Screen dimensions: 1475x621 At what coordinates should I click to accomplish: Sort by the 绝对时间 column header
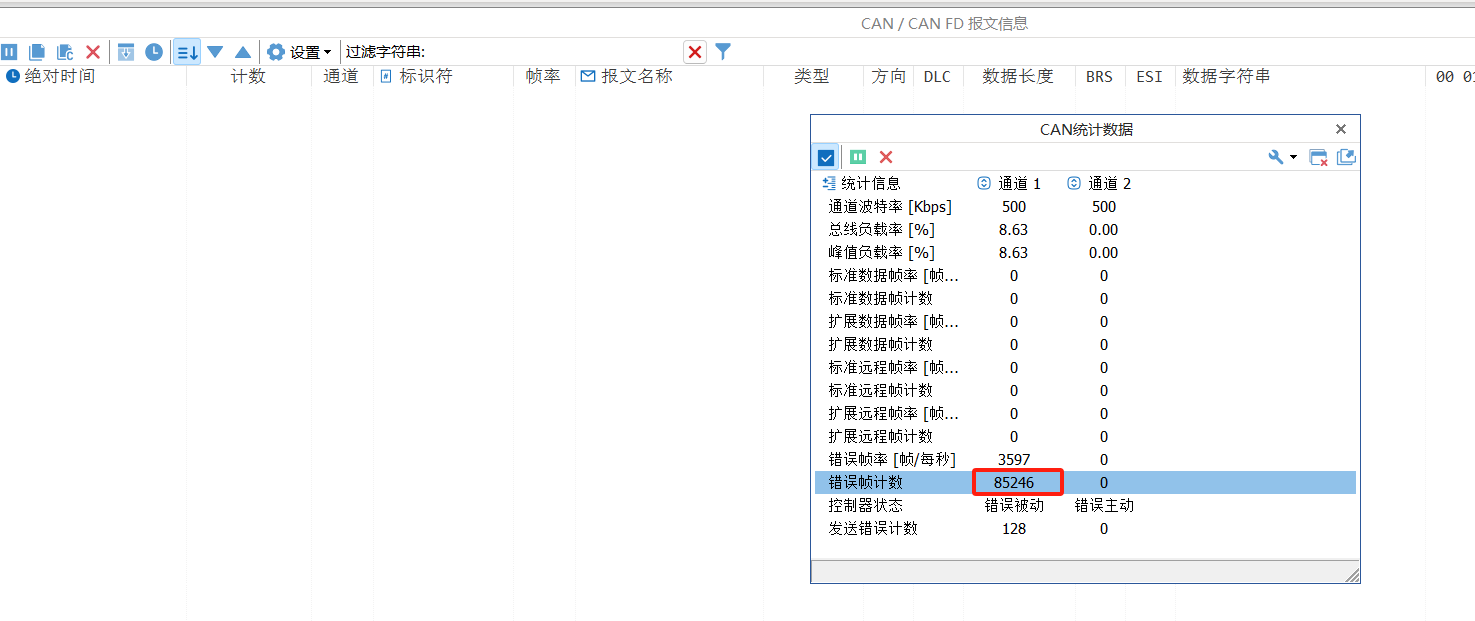(59, 76)
